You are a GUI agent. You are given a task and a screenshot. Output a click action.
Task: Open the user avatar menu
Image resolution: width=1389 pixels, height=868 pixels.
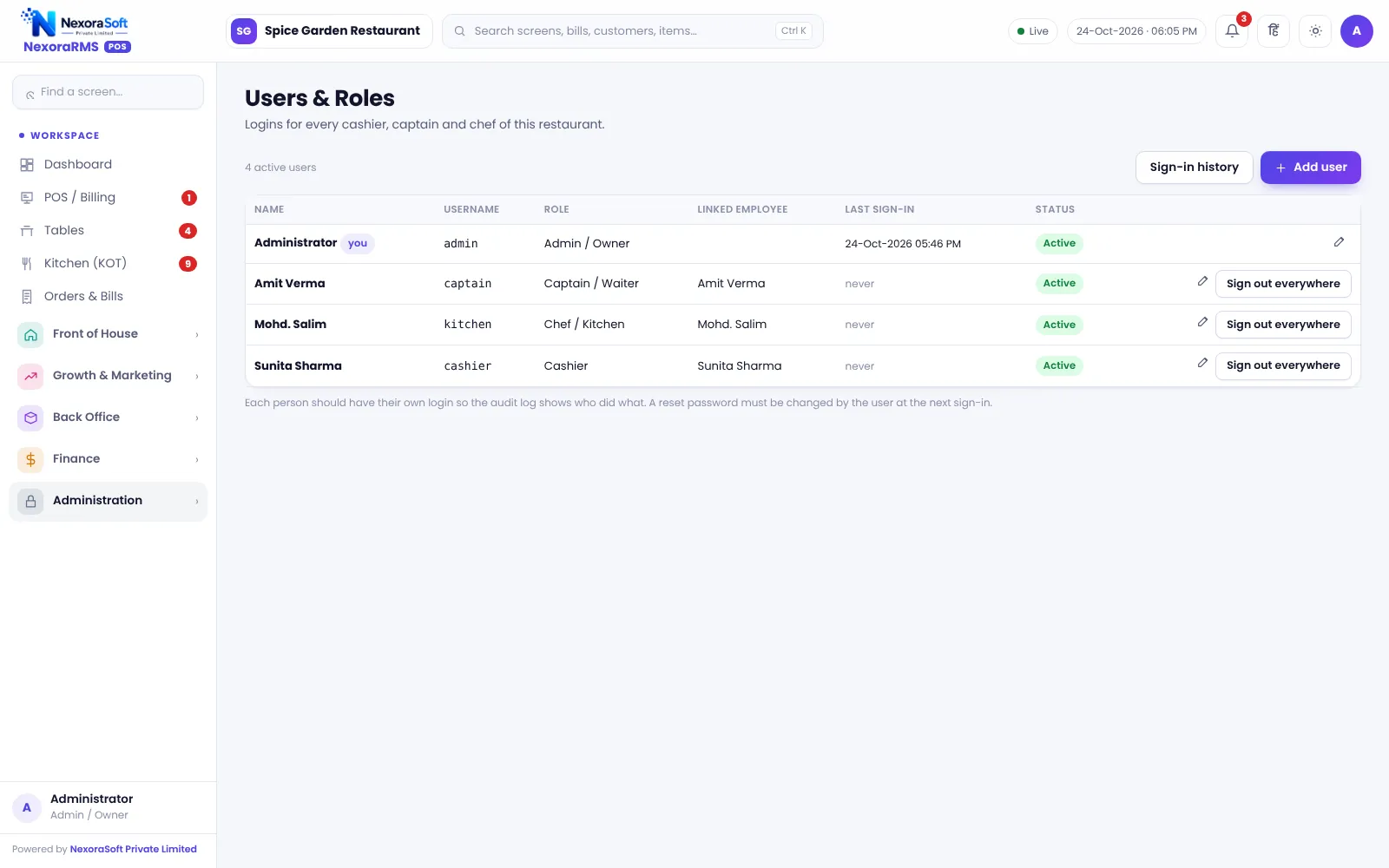point(1356,31)
